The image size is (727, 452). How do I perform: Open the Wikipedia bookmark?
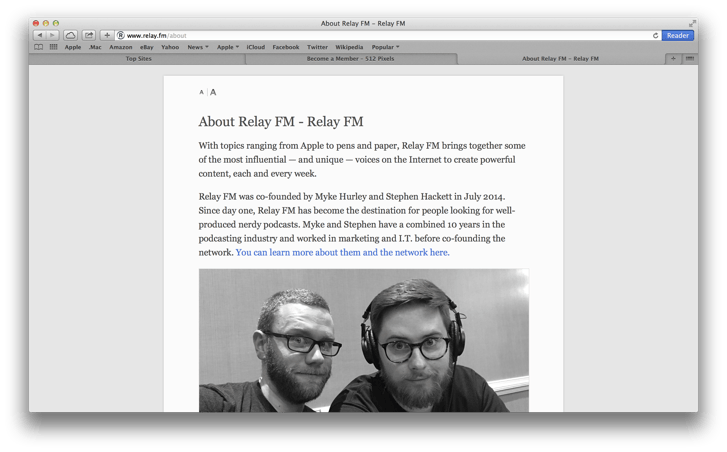click(349, 47)
